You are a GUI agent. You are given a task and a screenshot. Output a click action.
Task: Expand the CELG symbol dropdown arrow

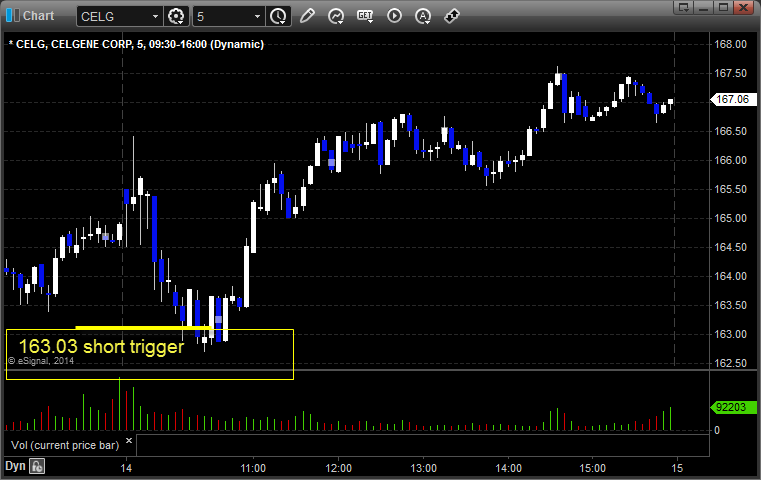point(155,17)
